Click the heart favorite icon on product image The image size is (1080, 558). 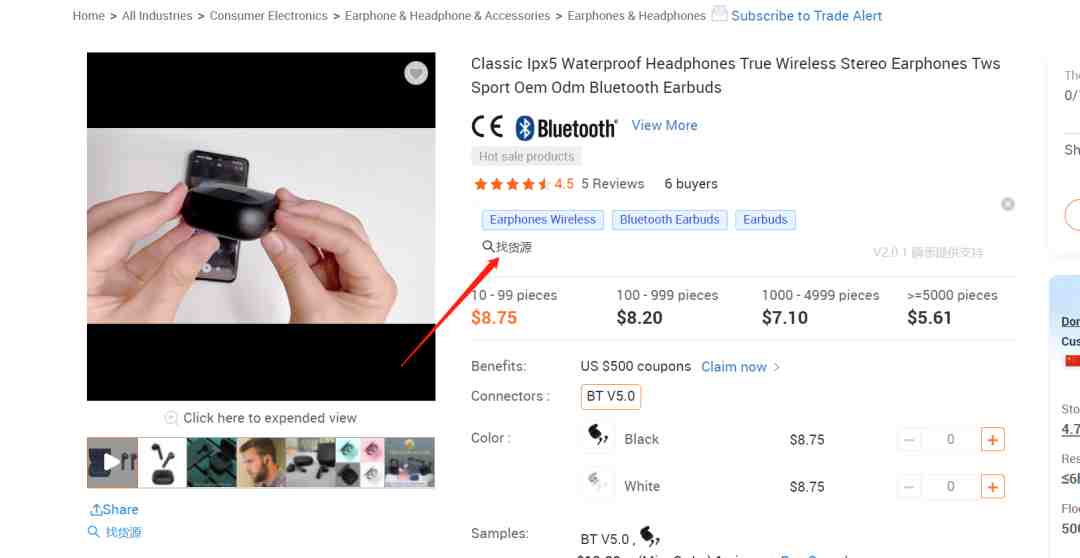click(x=415, y=73)
